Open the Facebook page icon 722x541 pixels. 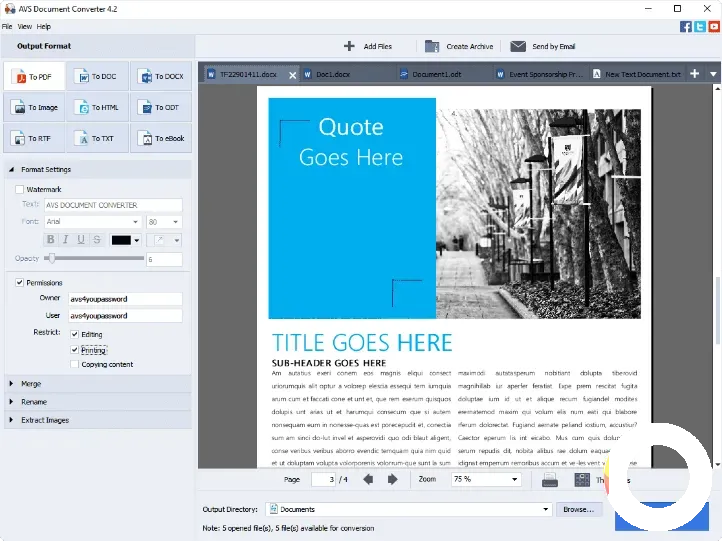(x=686, y=27)
